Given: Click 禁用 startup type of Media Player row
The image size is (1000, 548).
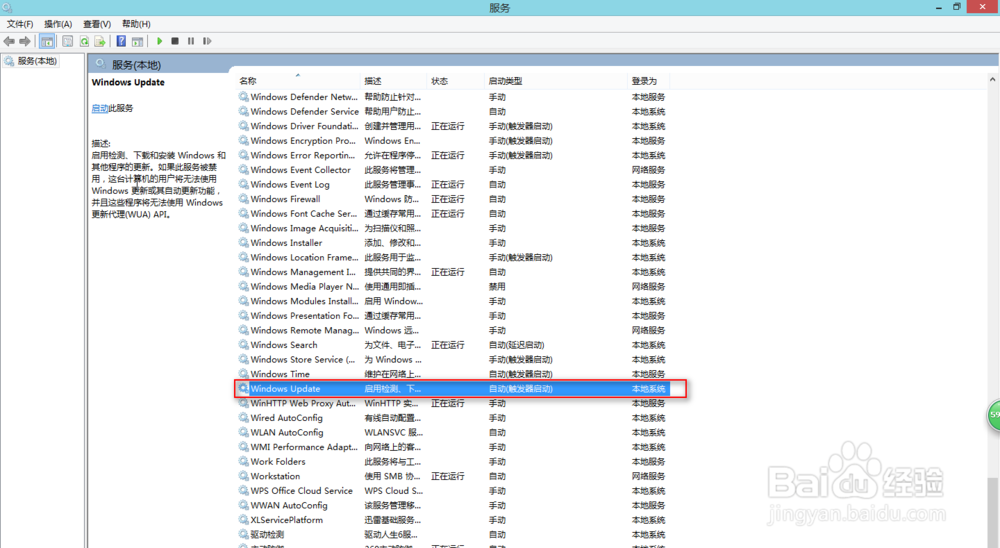Looking at the screenshot, I should point(497,287).
